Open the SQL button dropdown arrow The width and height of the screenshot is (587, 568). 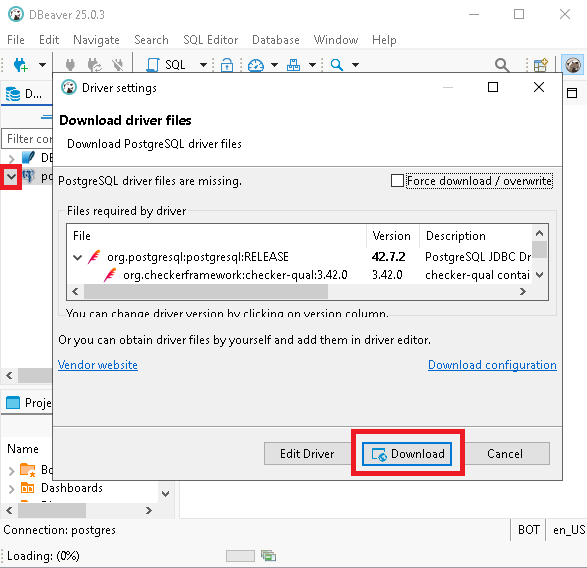pyautogui.click(x=203, y=65)
